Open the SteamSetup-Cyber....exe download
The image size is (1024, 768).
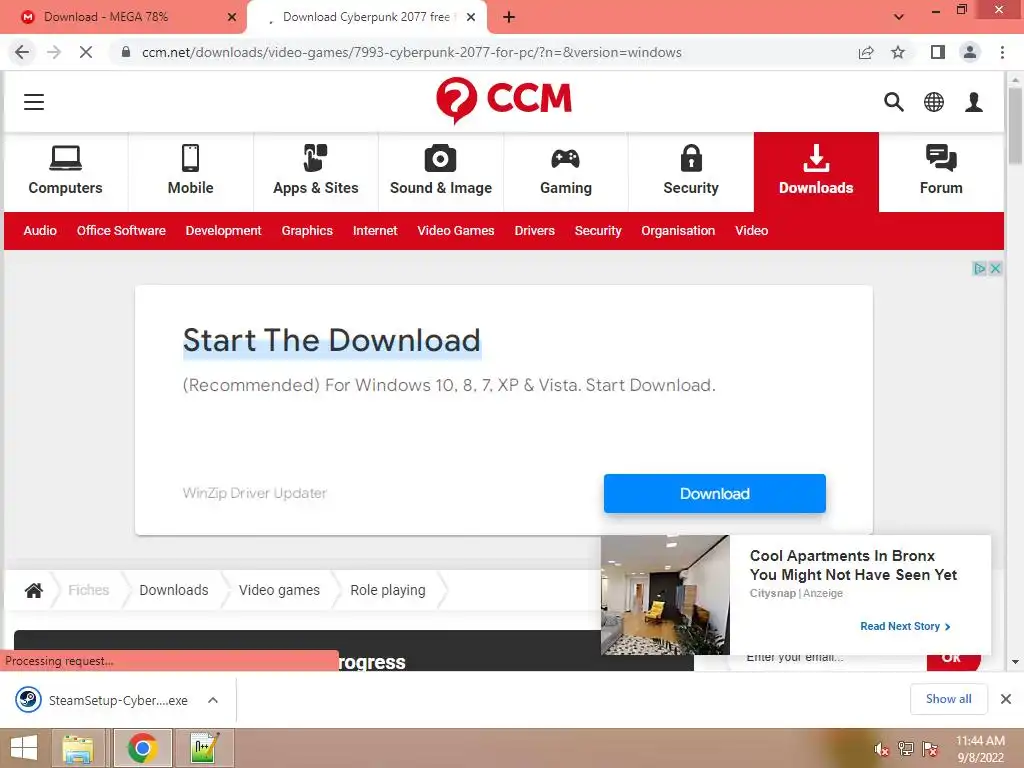[x=103, y=700]
